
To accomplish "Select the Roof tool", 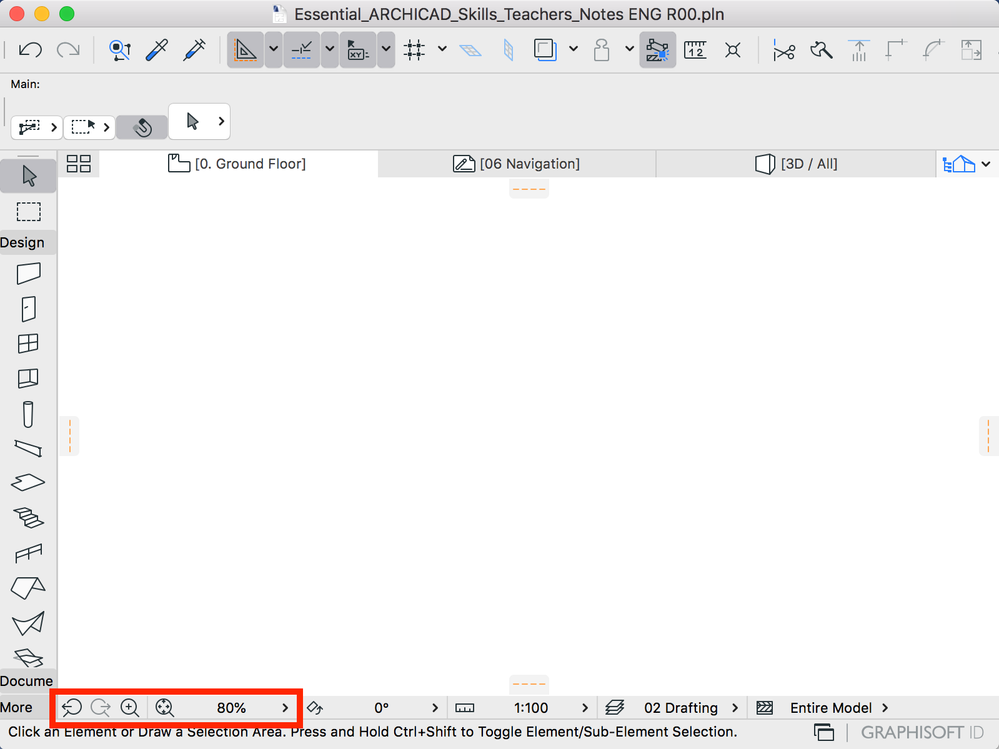I will pyautogui.click(x=28, y=588).
